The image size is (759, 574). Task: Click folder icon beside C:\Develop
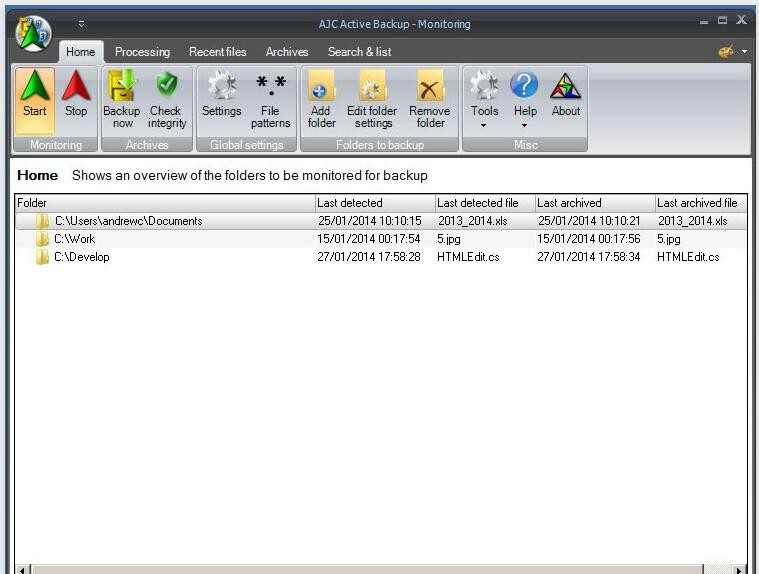pos(43,257)
